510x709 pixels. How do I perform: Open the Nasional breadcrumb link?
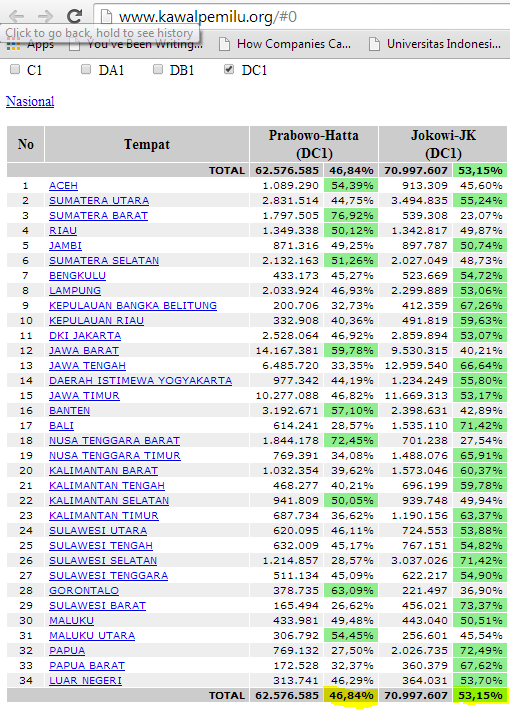30,101
